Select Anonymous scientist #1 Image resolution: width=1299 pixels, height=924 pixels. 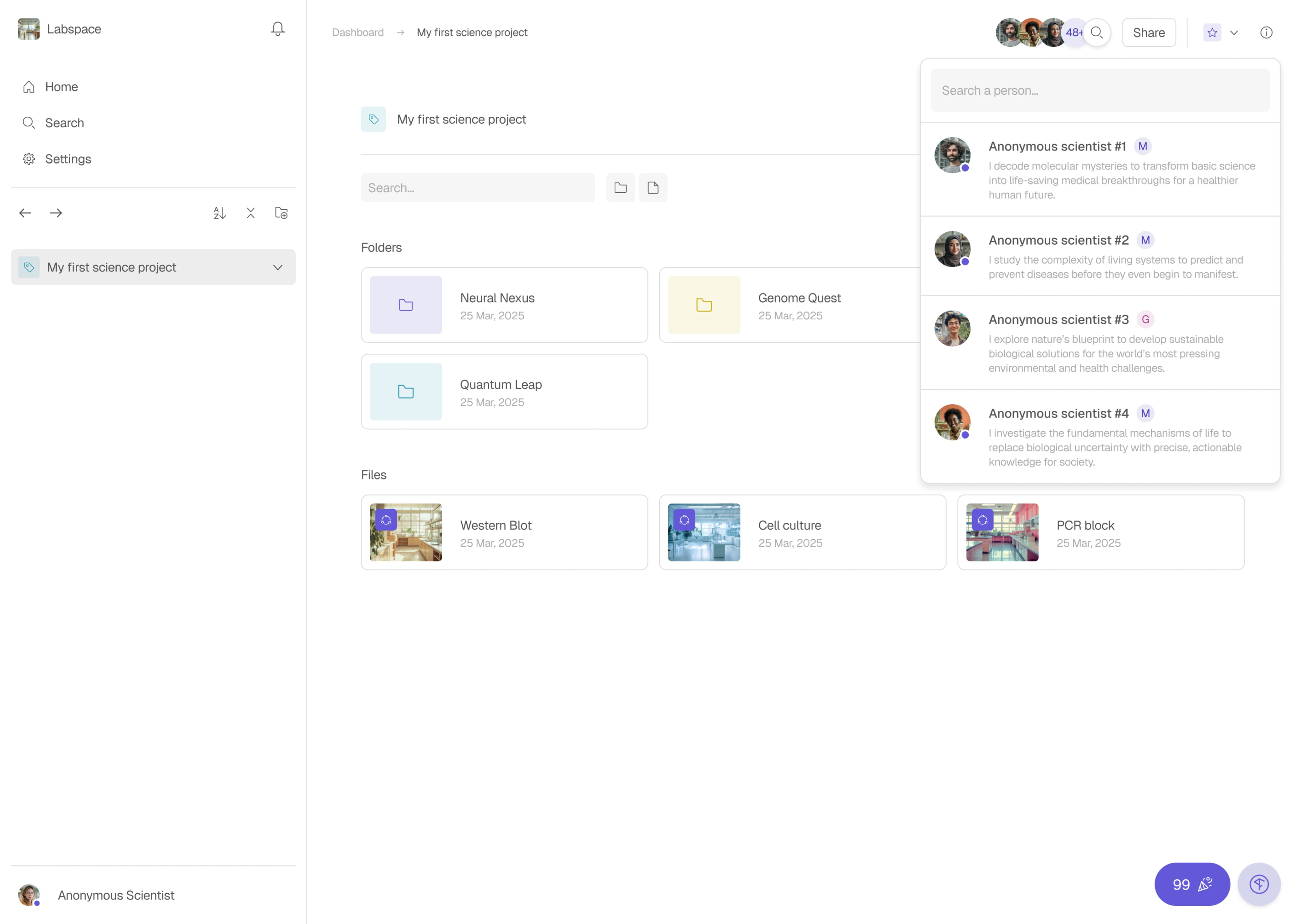(1100, 170)
